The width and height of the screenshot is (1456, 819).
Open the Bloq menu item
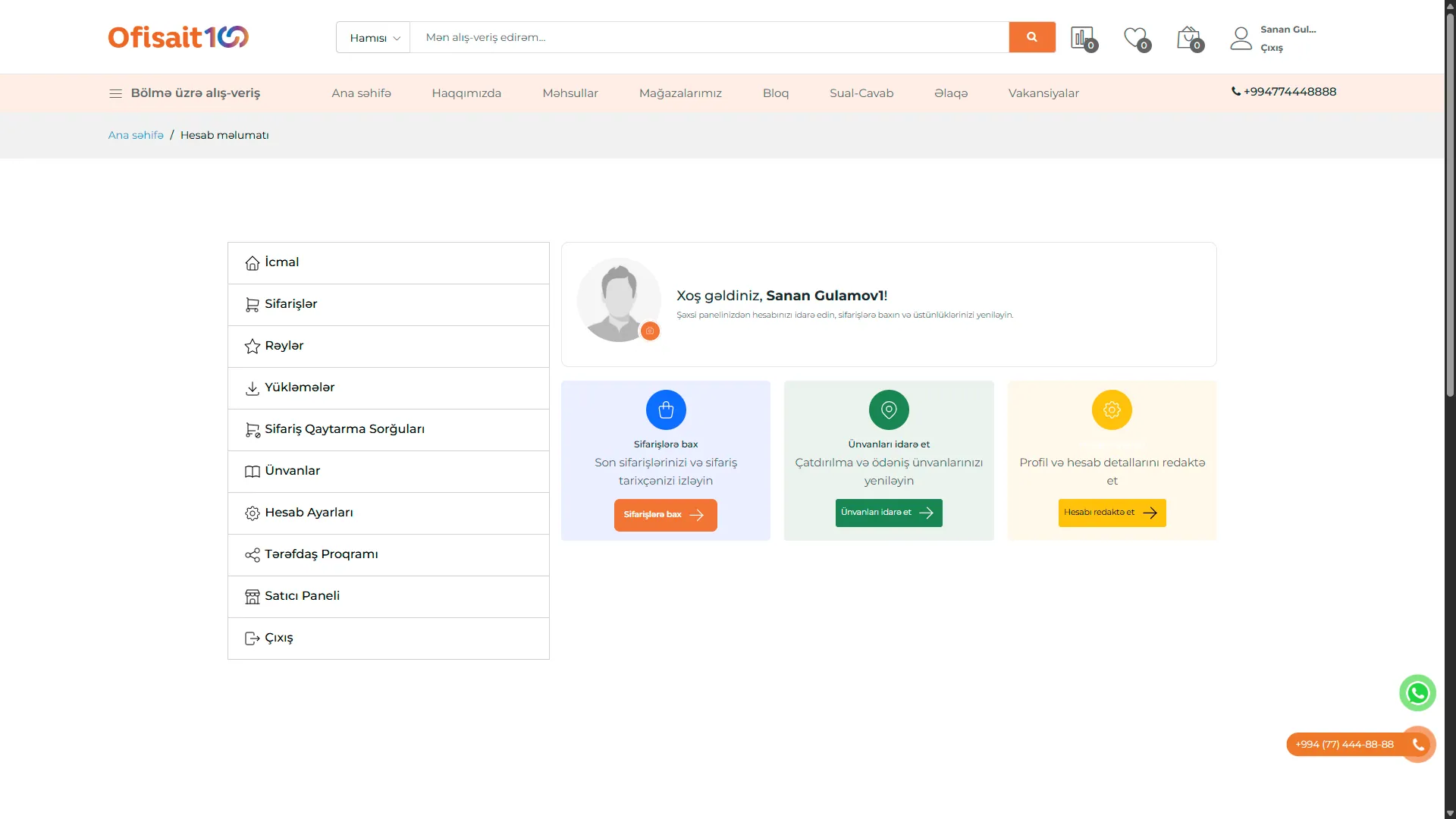[776, 93]
